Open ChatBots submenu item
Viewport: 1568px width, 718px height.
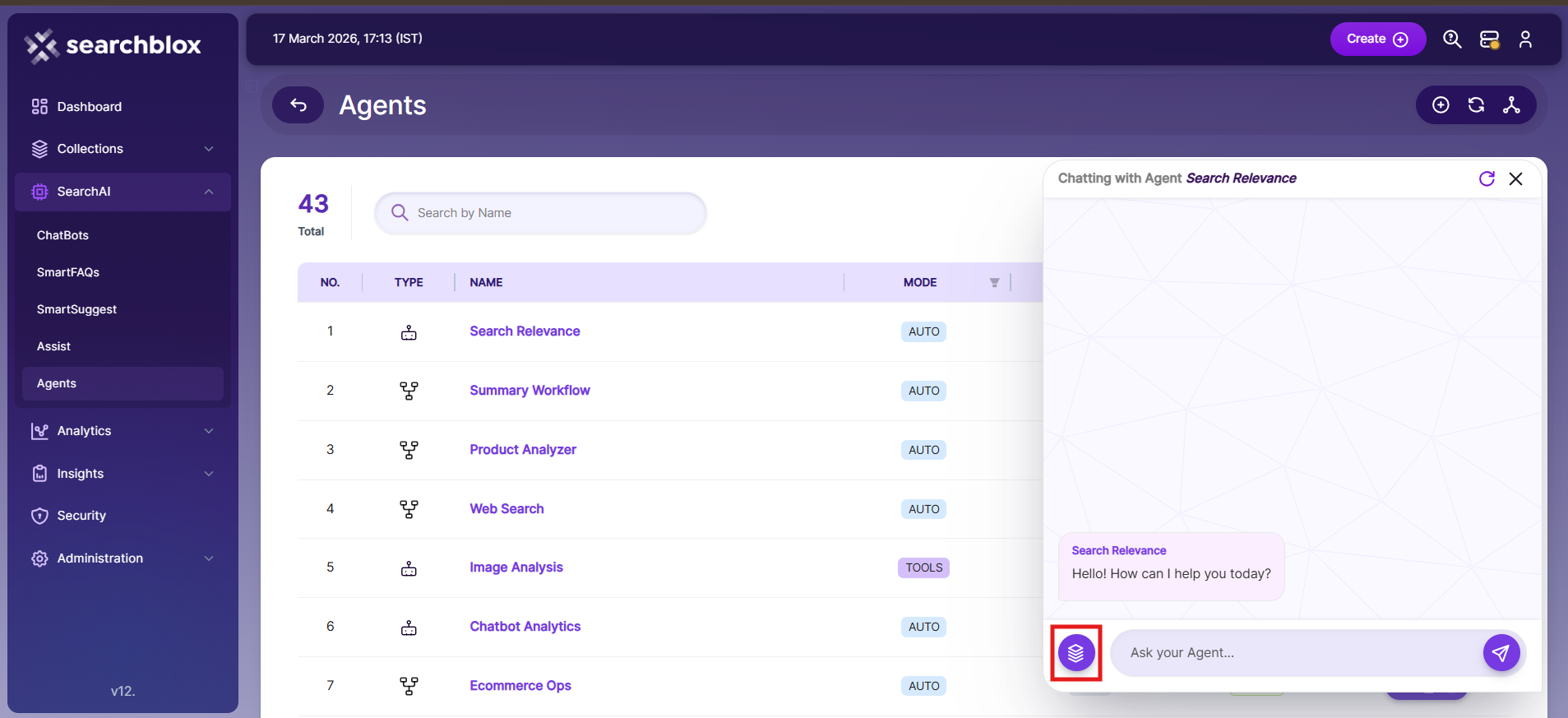pyautogui.click(x=62, y=235)
